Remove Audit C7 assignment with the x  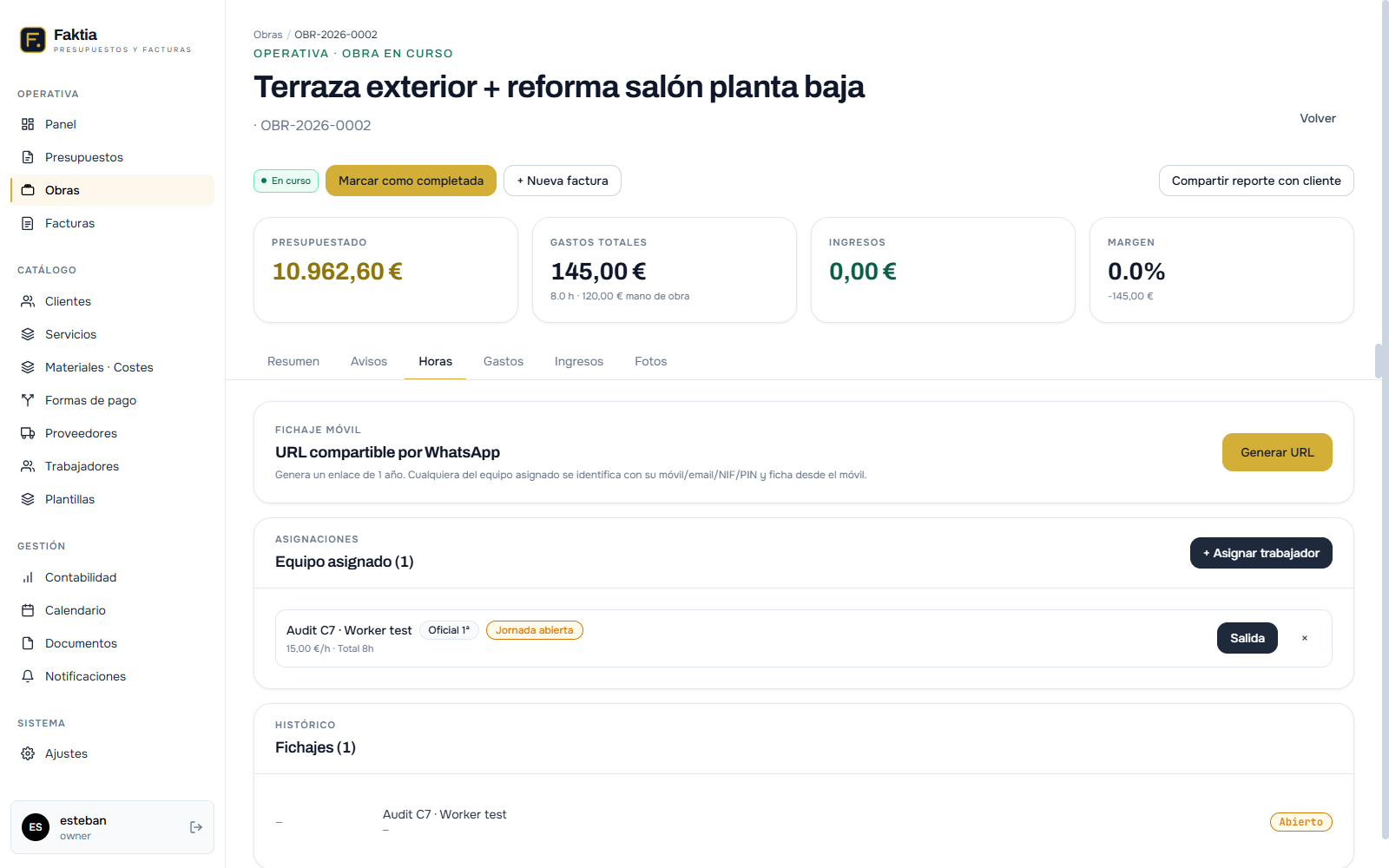point(1304,638)
